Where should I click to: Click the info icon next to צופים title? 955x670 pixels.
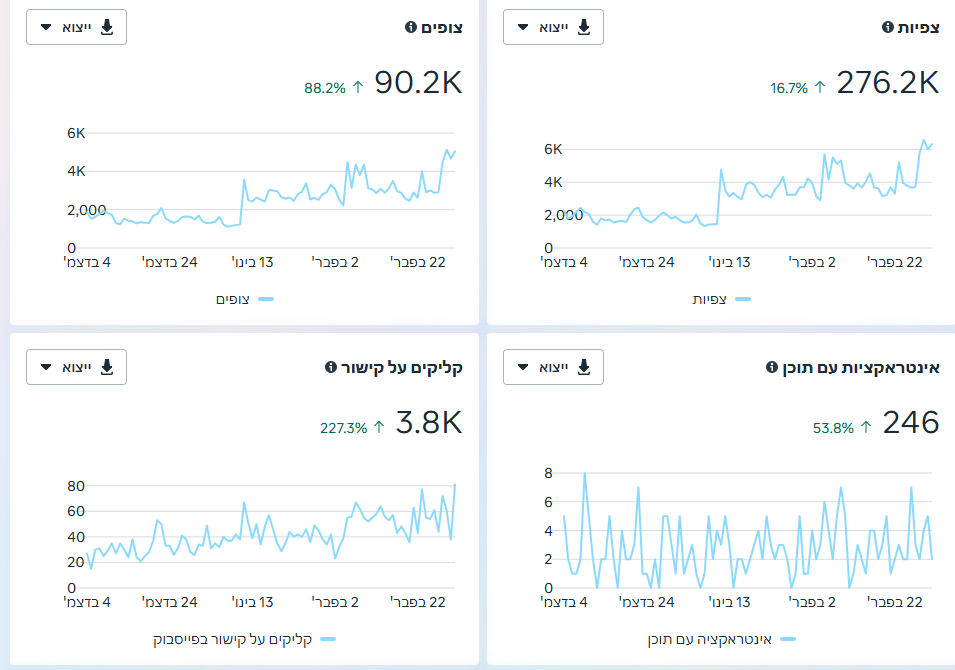tap(411, 28)
